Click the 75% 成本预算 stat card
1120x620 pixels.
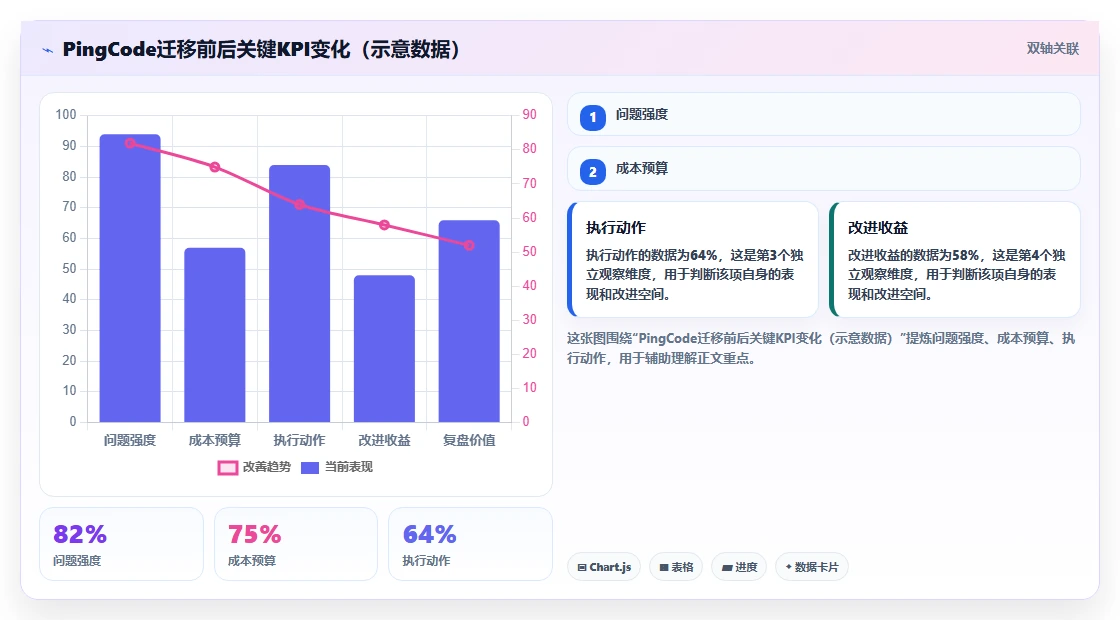(296, 544)
